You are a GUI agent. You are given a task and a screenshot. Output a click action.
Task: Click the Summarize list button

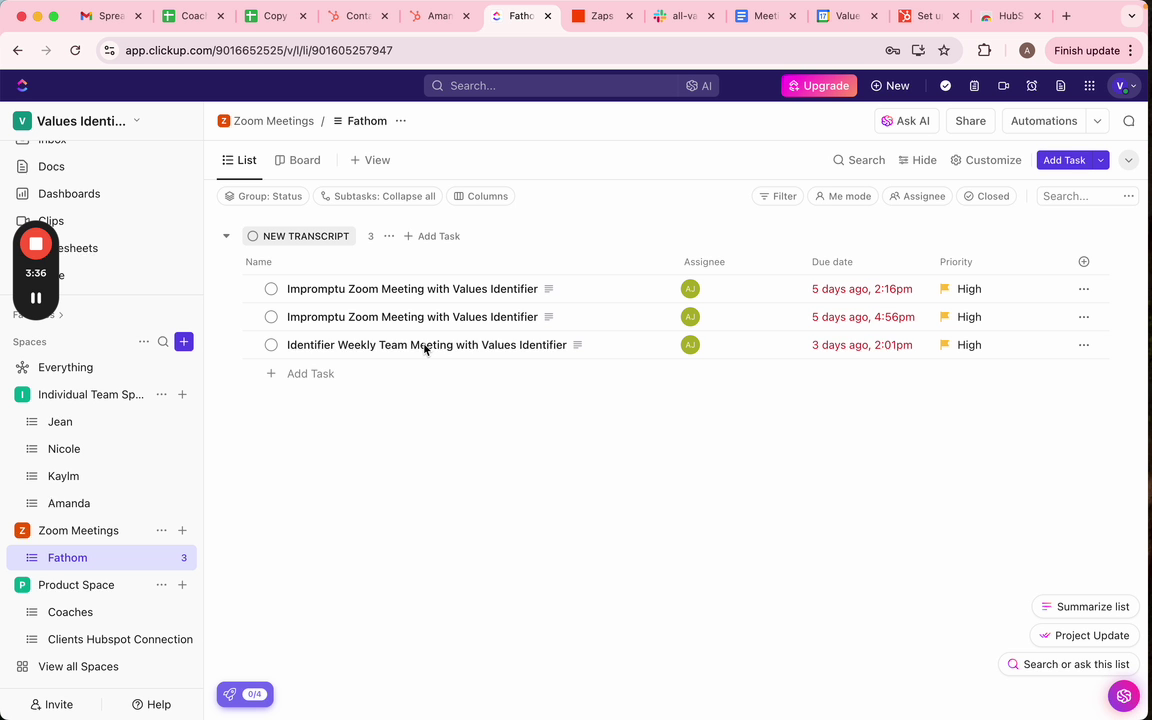[x=1086, y=607]
